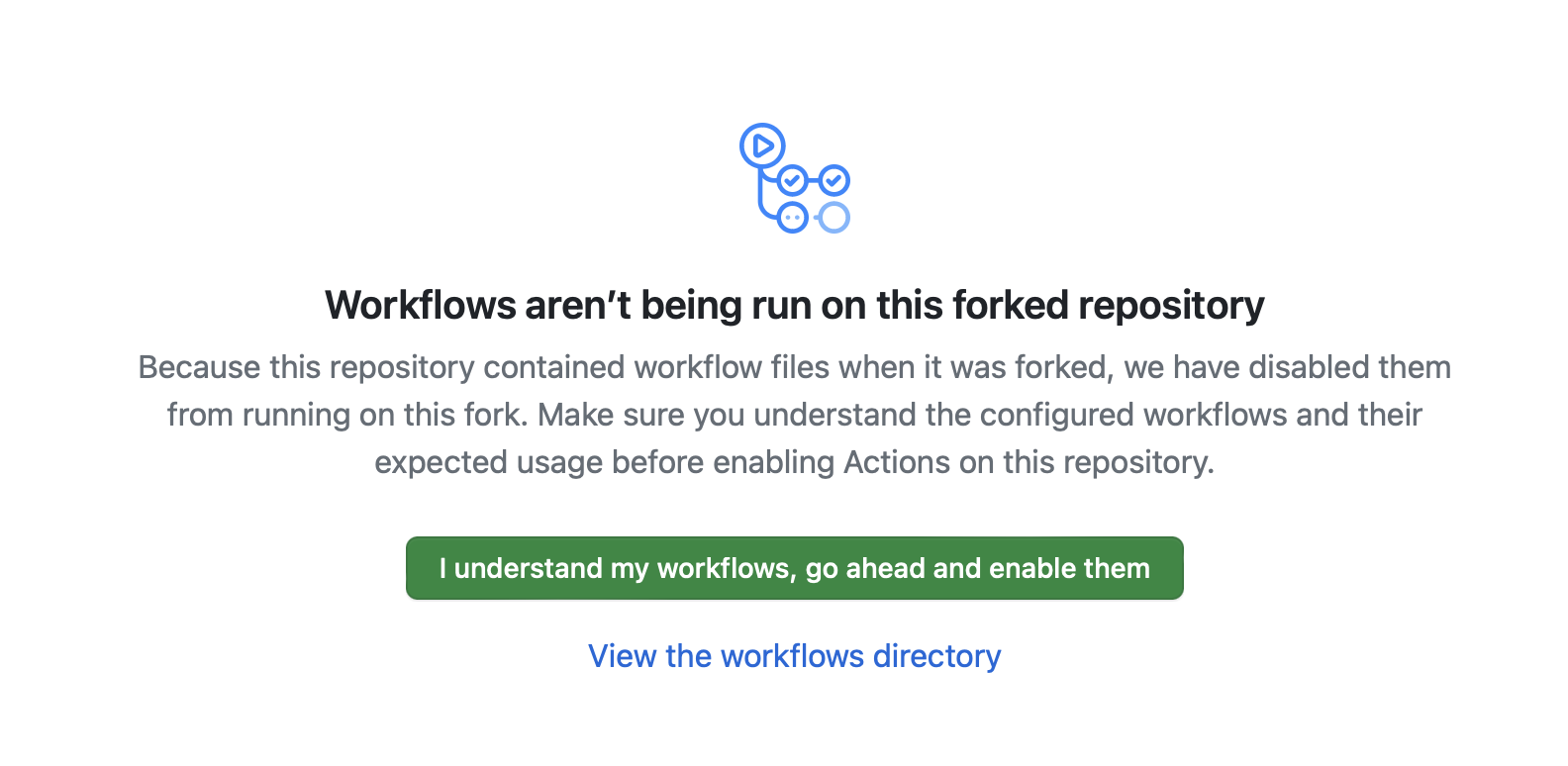Click the play circle in the workflow illustration

762,146
